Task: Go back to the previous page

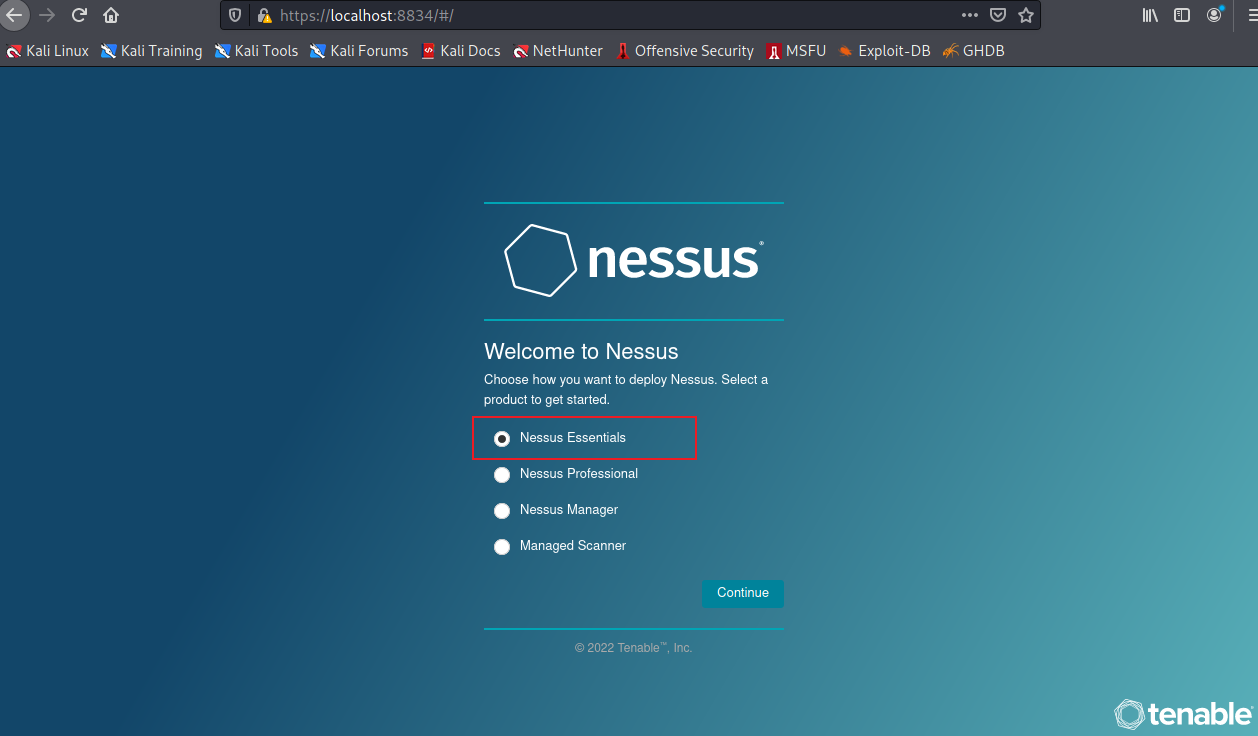Action: point(14,15)
